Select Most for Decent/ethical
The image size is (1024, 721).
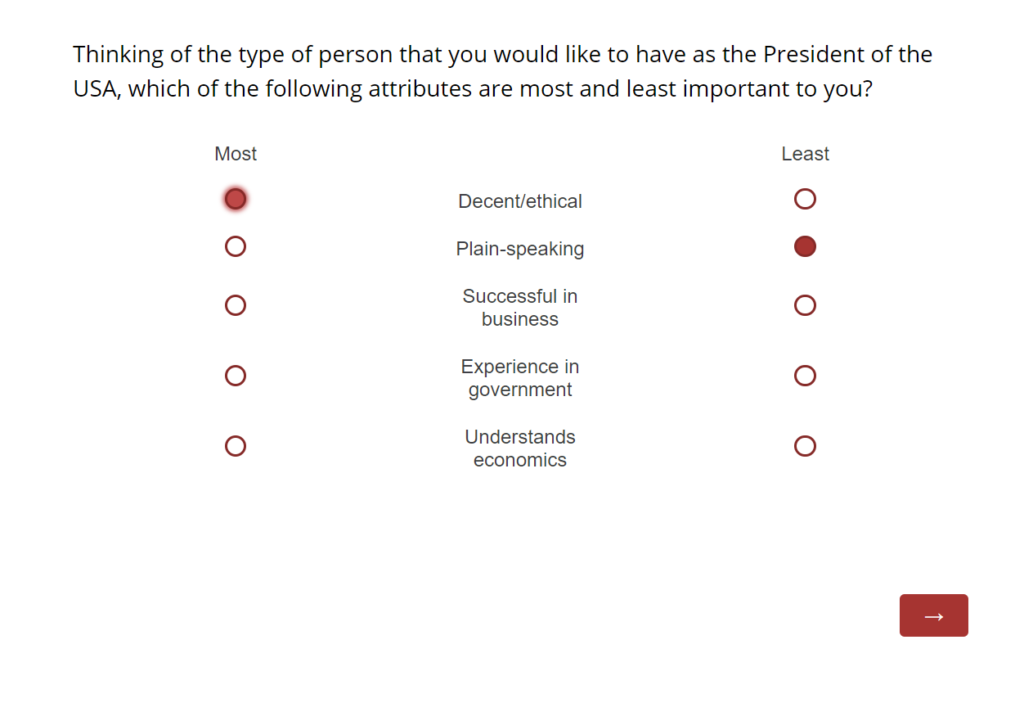[x=235, y=199]
